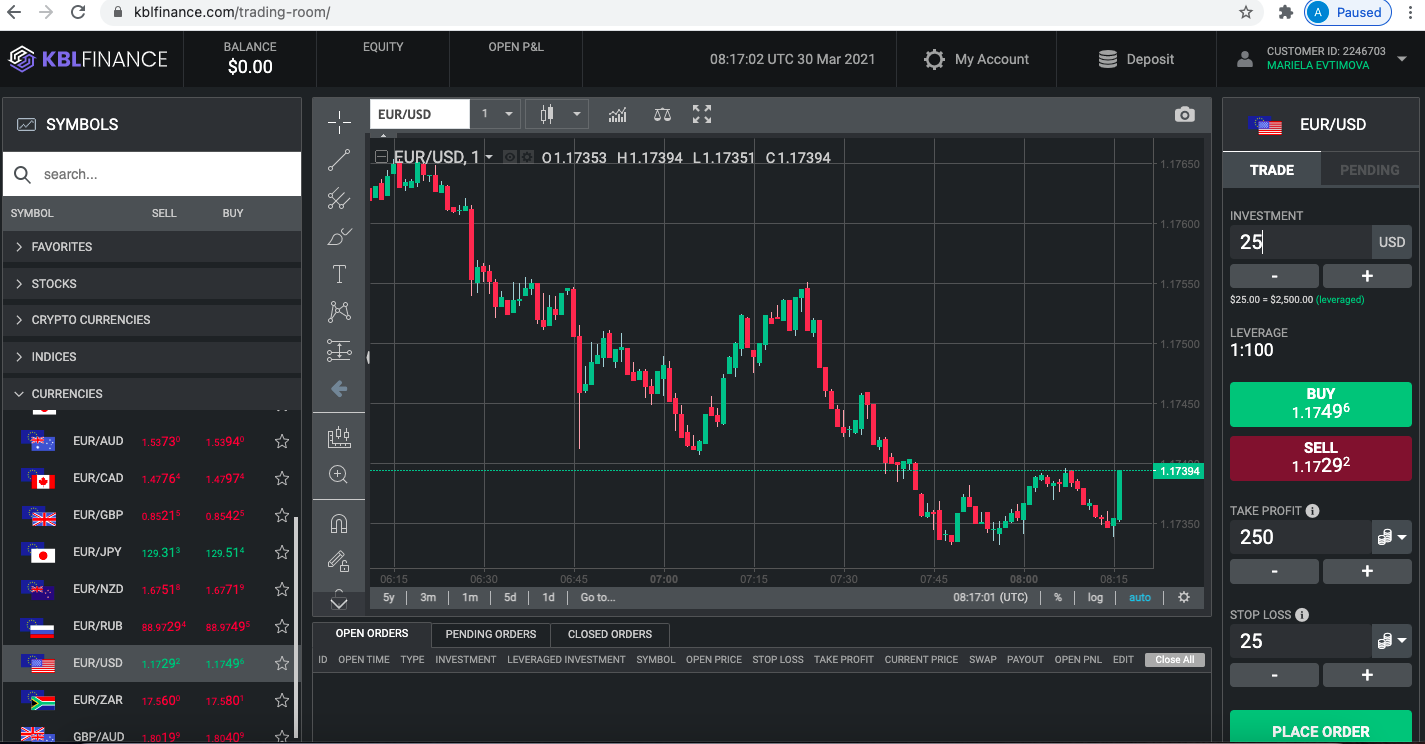Switch to the Pending tab
This screenshot has width=1425, height=744.
(x=1369, y=169)
